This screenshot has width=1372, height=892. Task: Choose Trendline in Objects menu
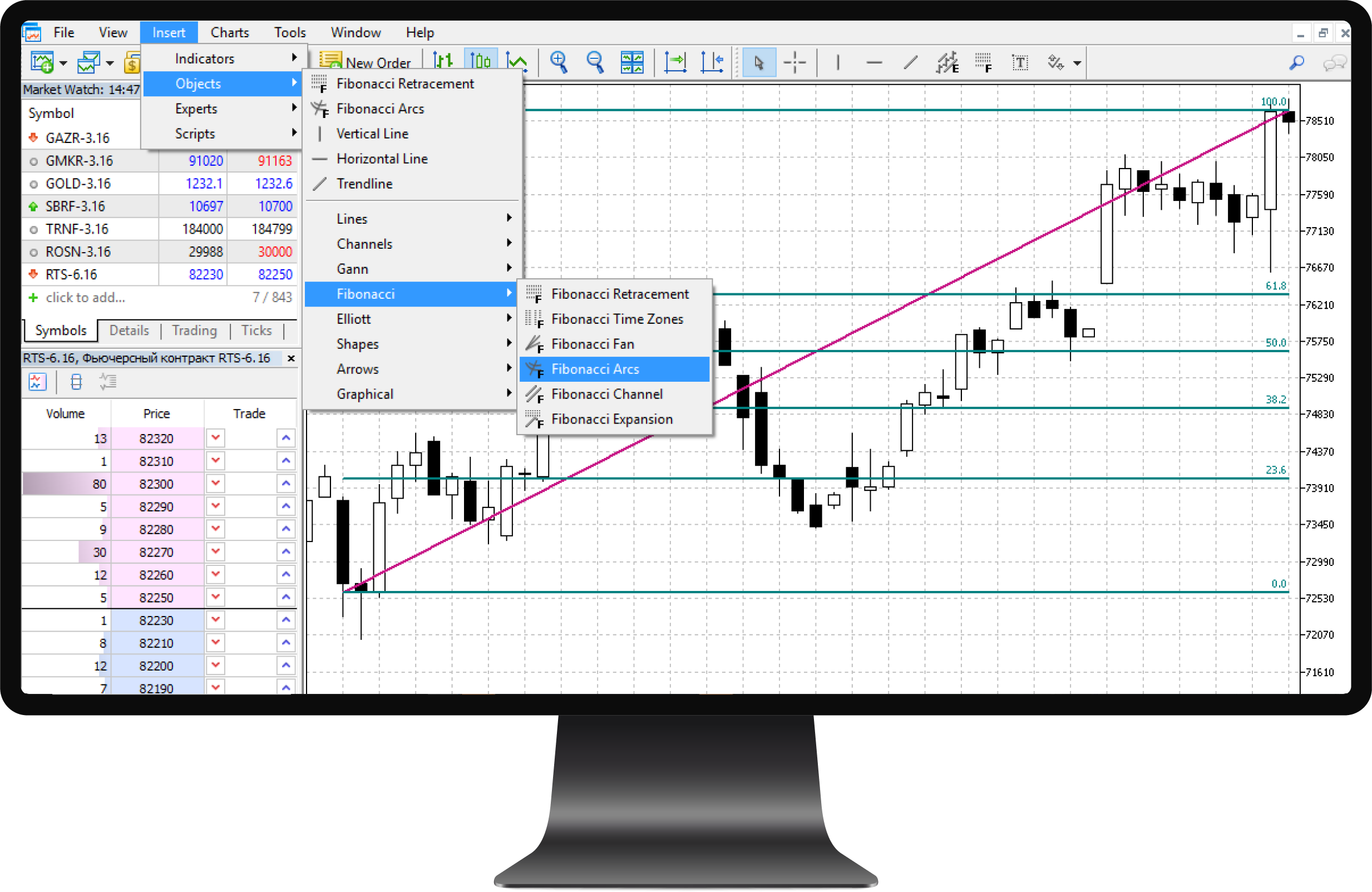click(x=412, y=184)
